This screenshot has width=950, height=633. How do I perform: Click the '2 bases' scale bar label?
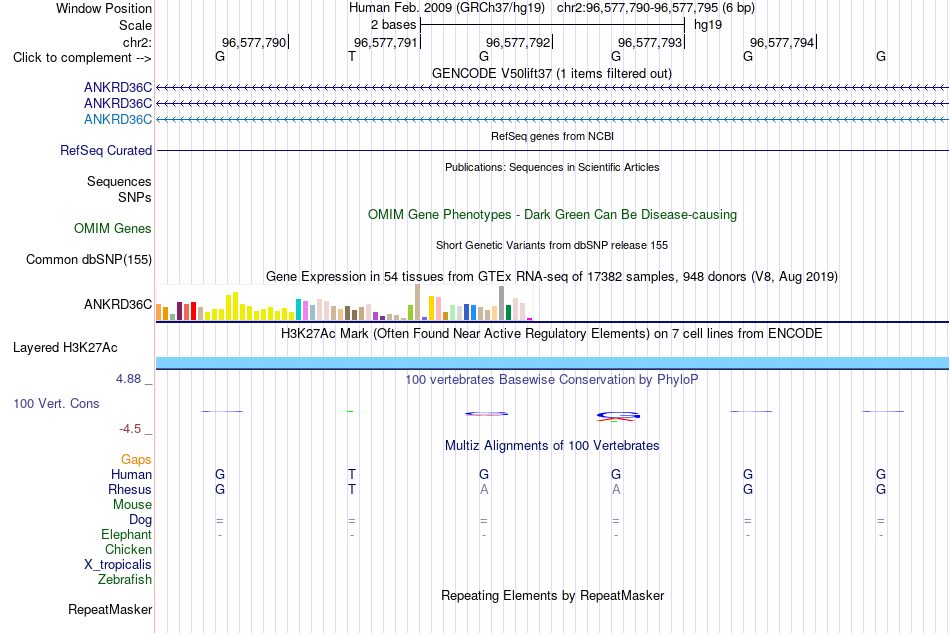tap(394, 25)
